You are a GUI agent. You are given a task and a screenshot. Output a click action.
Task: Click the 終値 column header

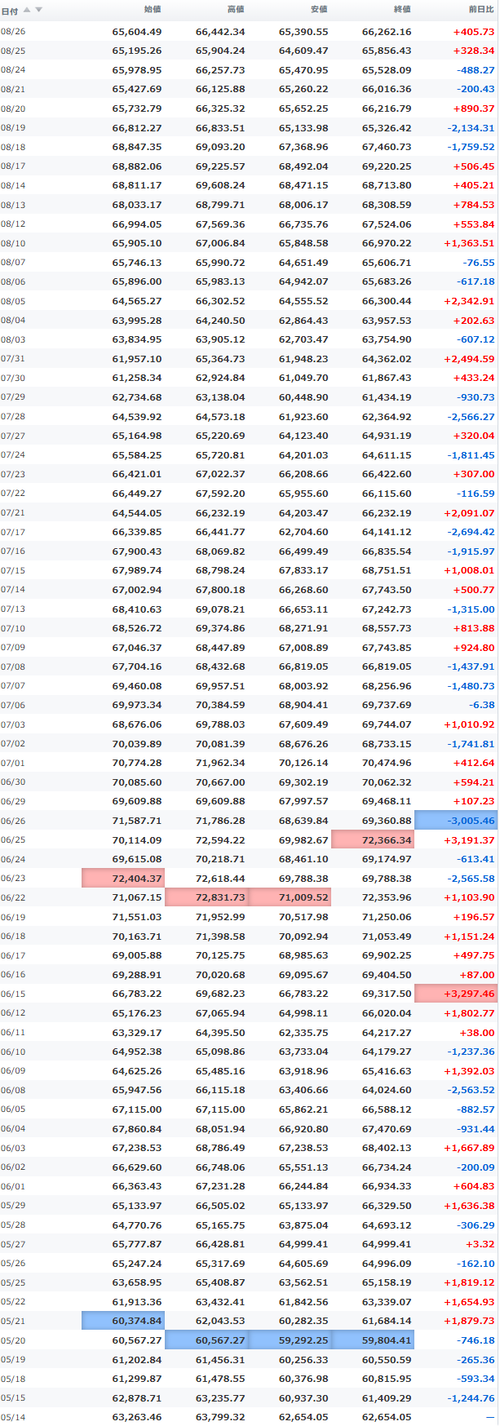401,10
